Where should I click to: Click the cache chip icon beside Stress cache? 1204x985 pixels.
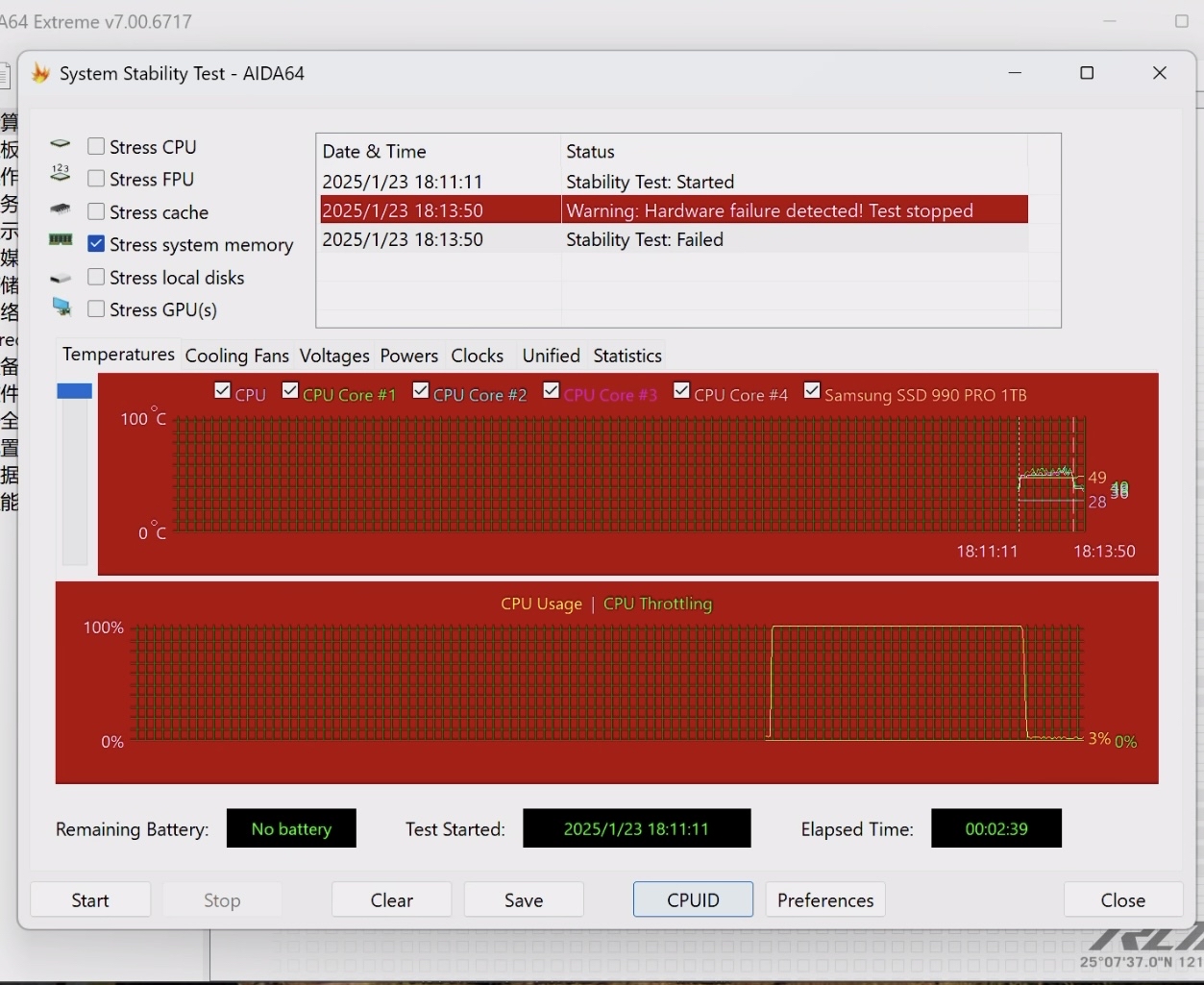[x=61, y=209]
